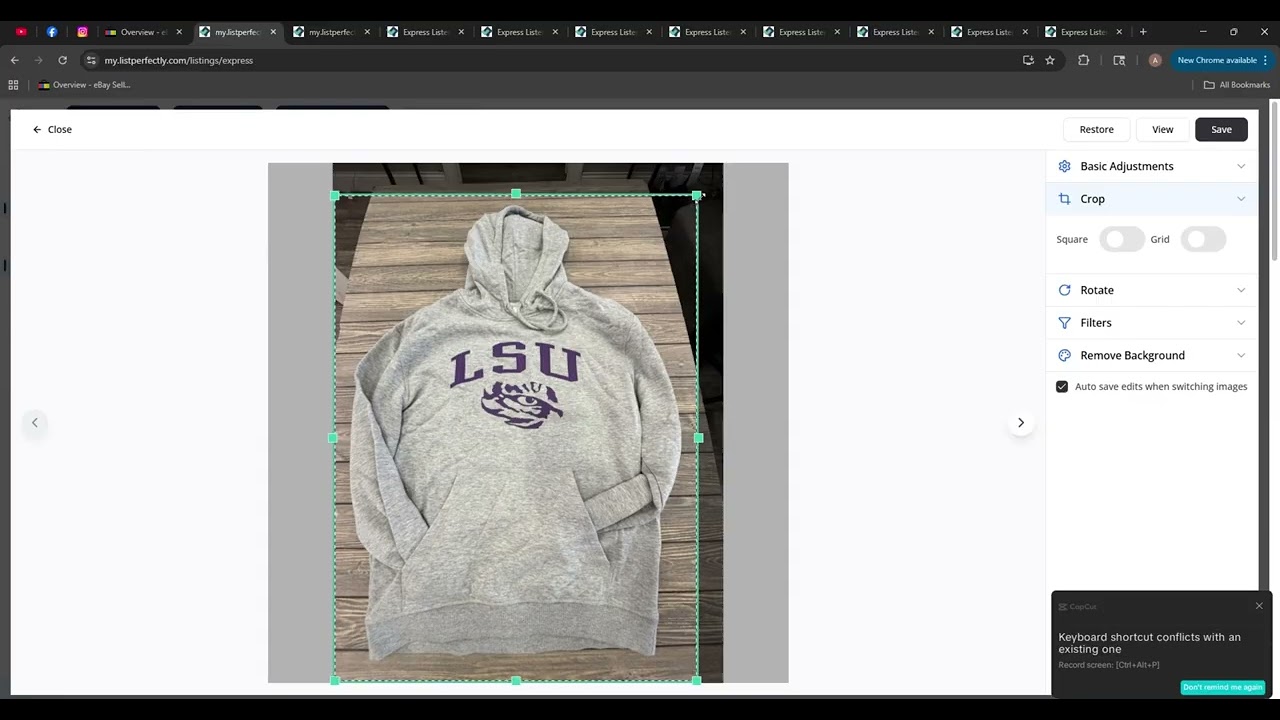Open the Chrome extensions puzzle icon

(1083, 60)
